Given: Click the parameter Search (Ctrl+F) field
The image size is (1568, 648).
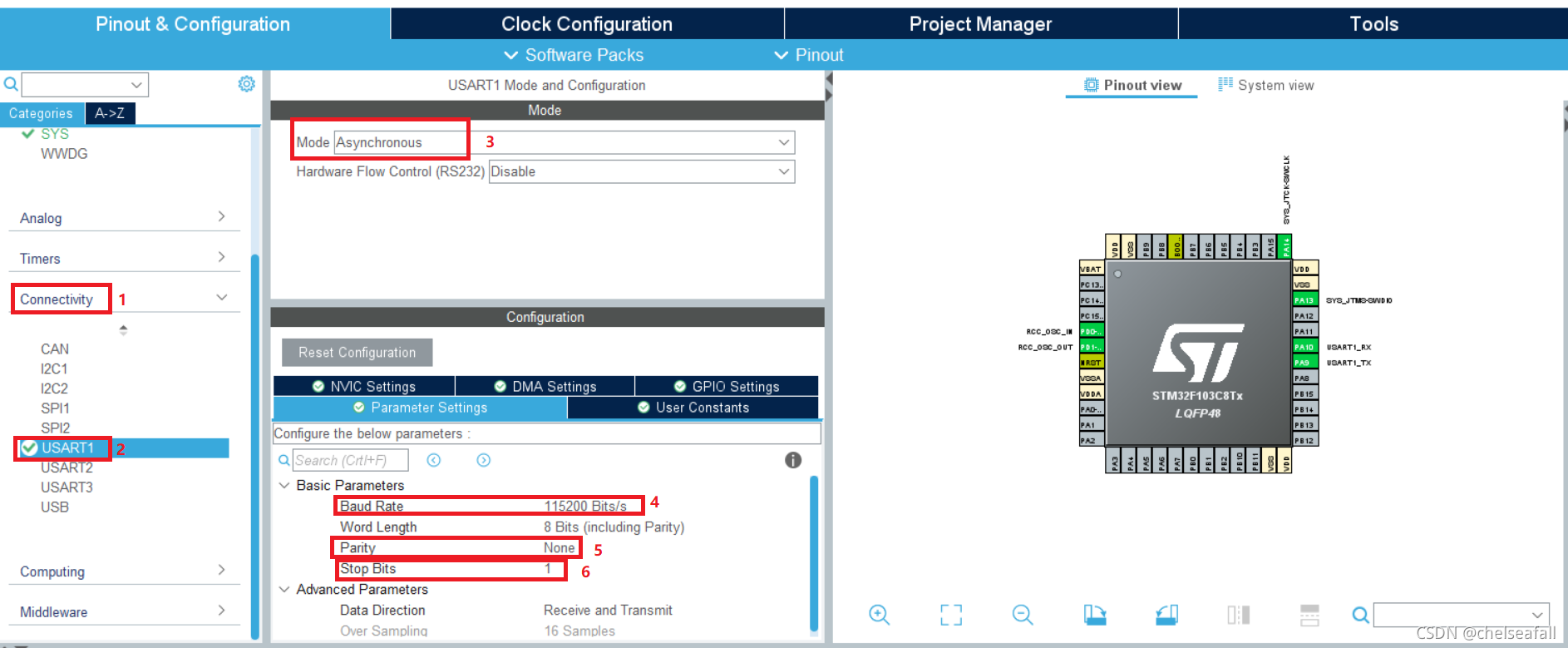Looking at the screenshot, I should tap(350, 460).
